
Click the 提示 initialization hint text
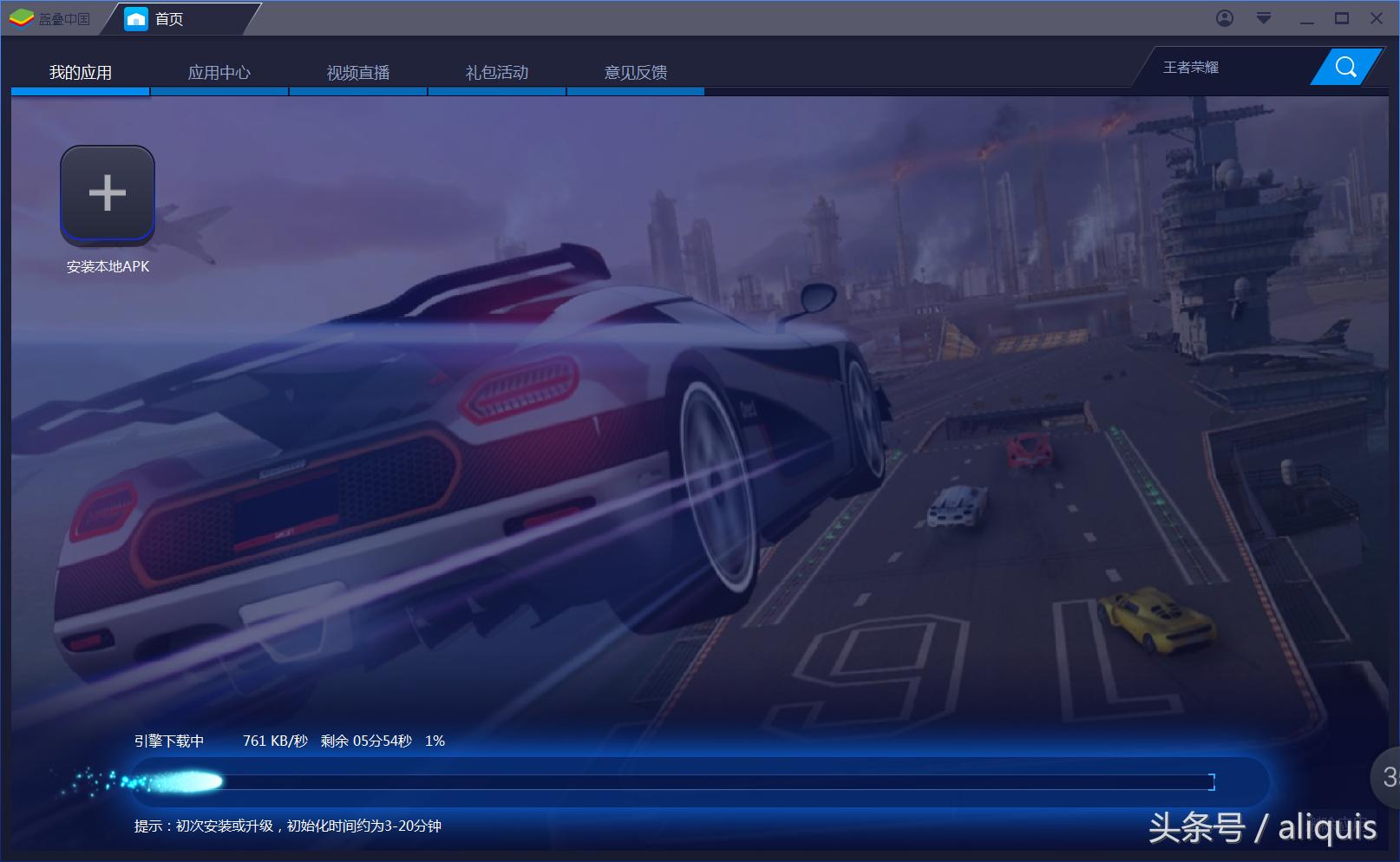point(287,826)
